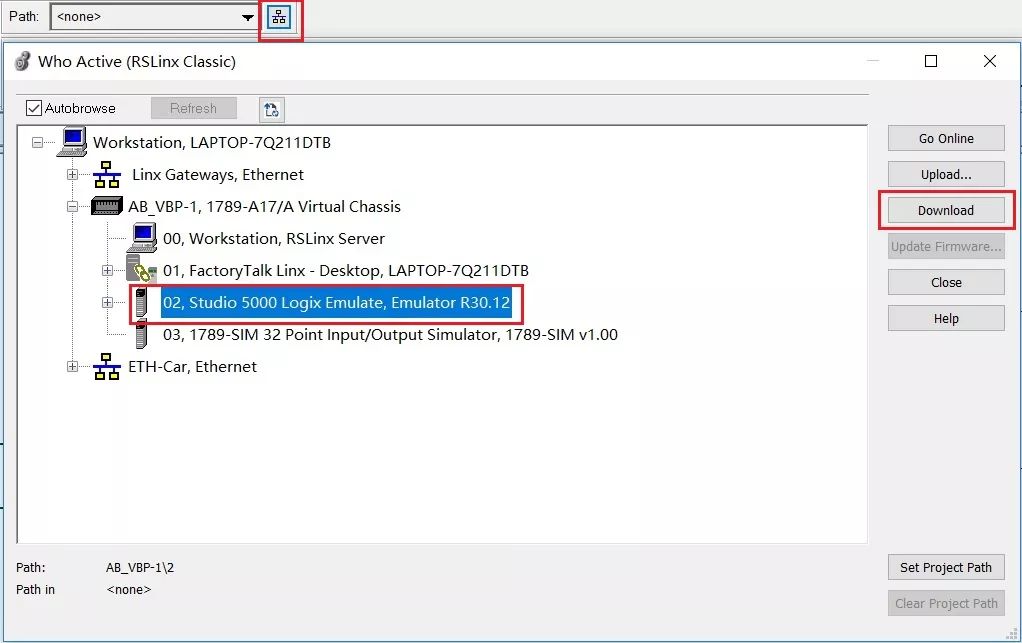Select 00, Workstation, RSLinx Server row
The width and height of the screenshot is (1022, 643).
point(274,238)
